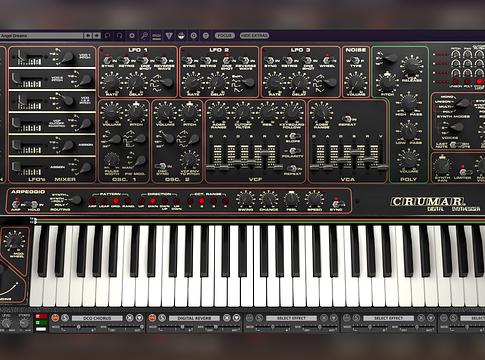Click the Arpeggio Swing knob
Screen dimensions: 485x360
[245, 199]
